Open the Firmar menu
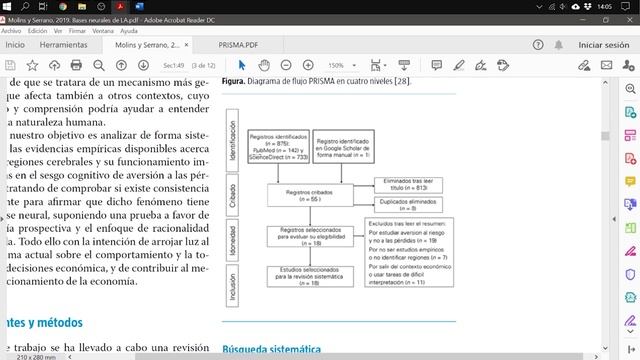The width and height of the screenshot is (640, 360). [x=77, y=31]
